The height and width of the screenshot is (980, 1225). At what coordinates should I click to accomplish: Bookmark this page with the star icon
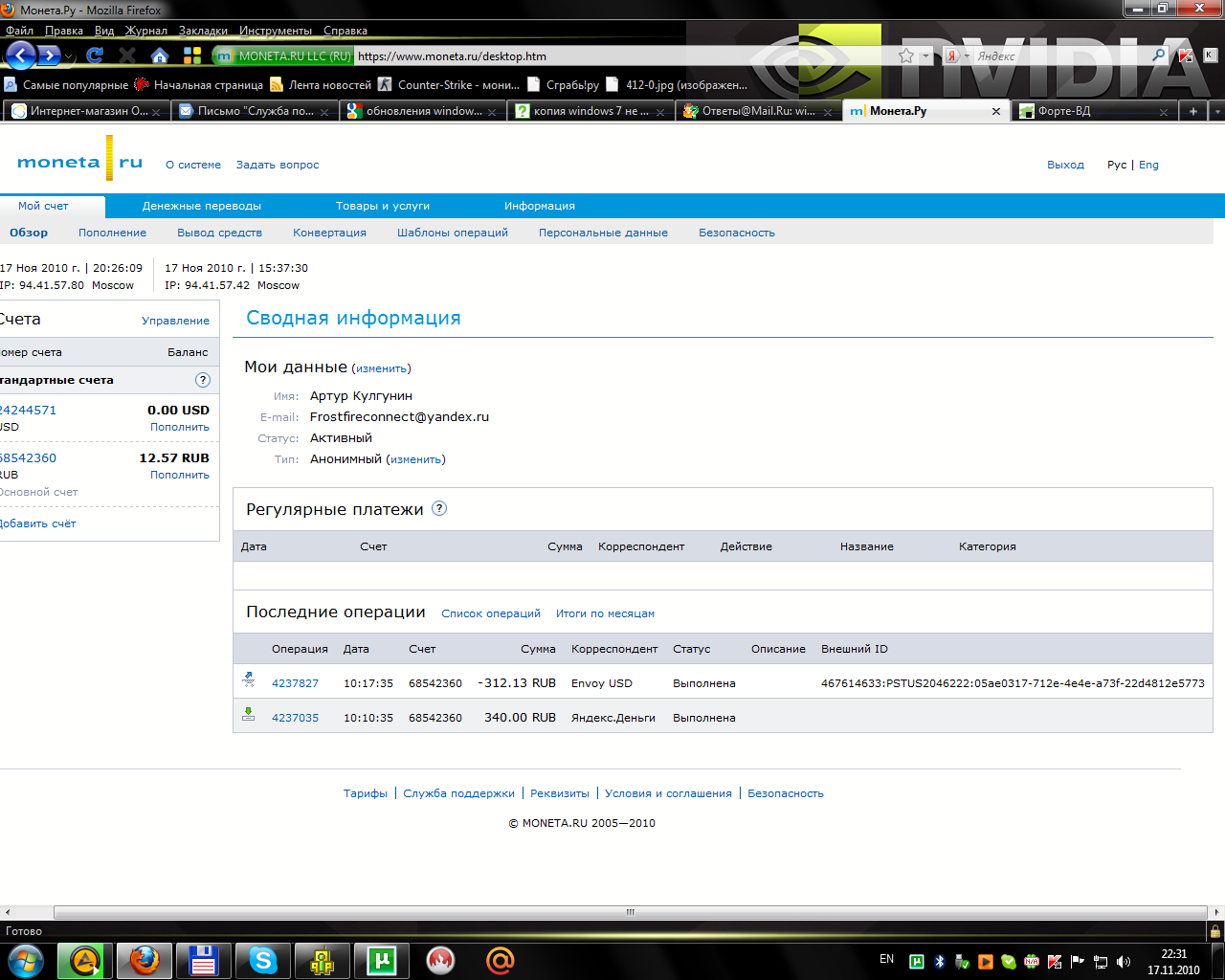pyautogui.click(x=906, y=56)
